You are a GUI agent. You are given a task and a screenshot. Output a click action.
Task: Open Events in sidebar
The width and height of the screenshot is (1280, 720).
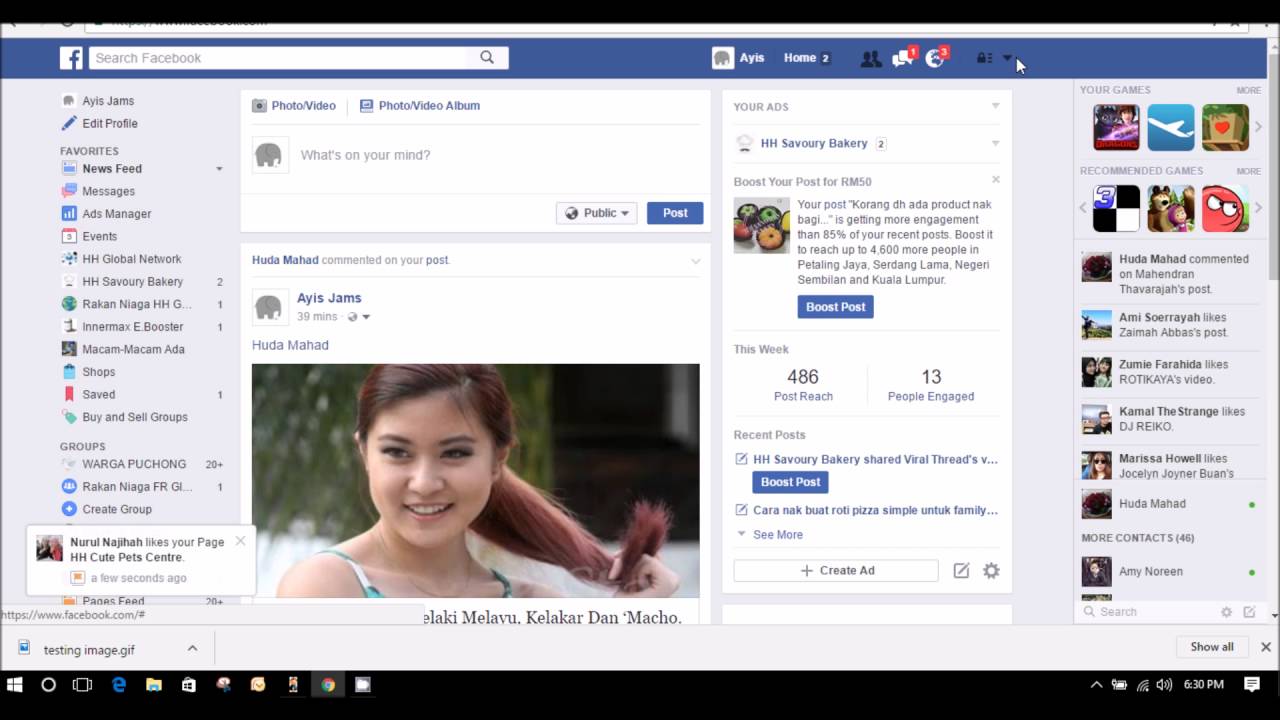100,236
